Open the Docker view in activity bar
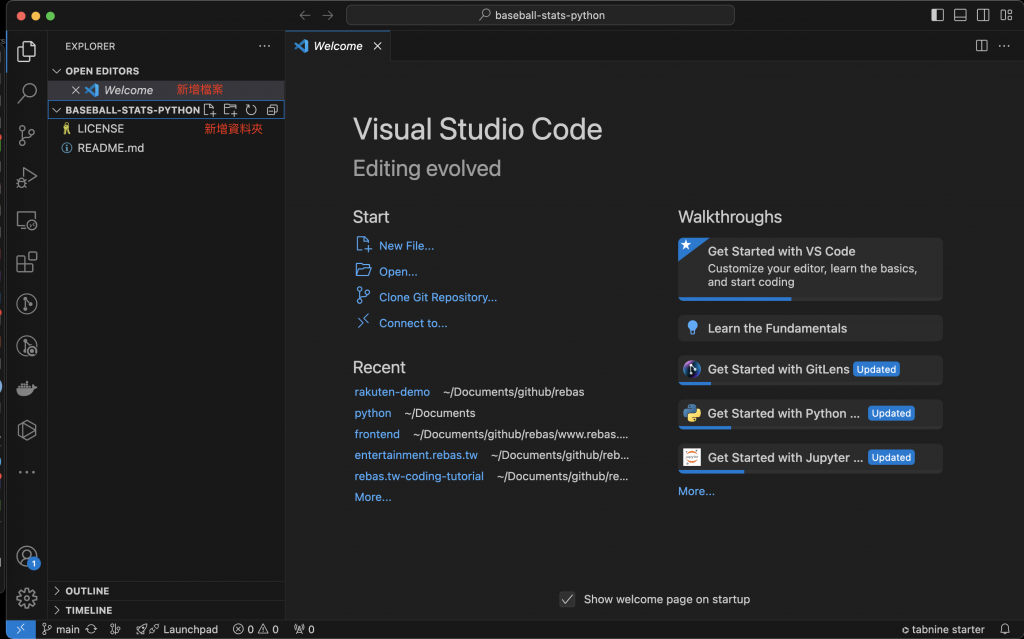Viewport: 1024px width, 639px height. 27,389
